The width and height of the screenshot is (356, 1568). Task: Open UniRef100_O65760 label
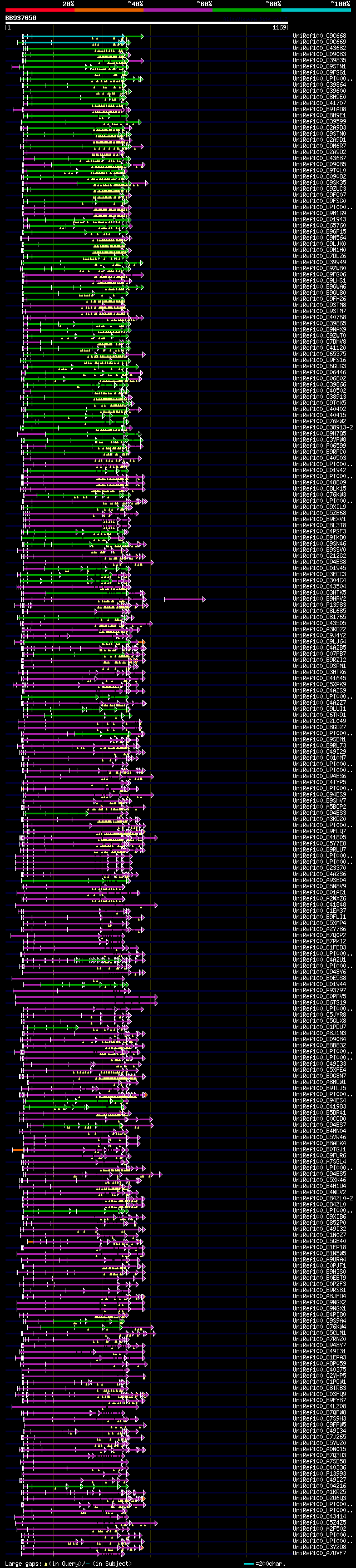point(319,226)
